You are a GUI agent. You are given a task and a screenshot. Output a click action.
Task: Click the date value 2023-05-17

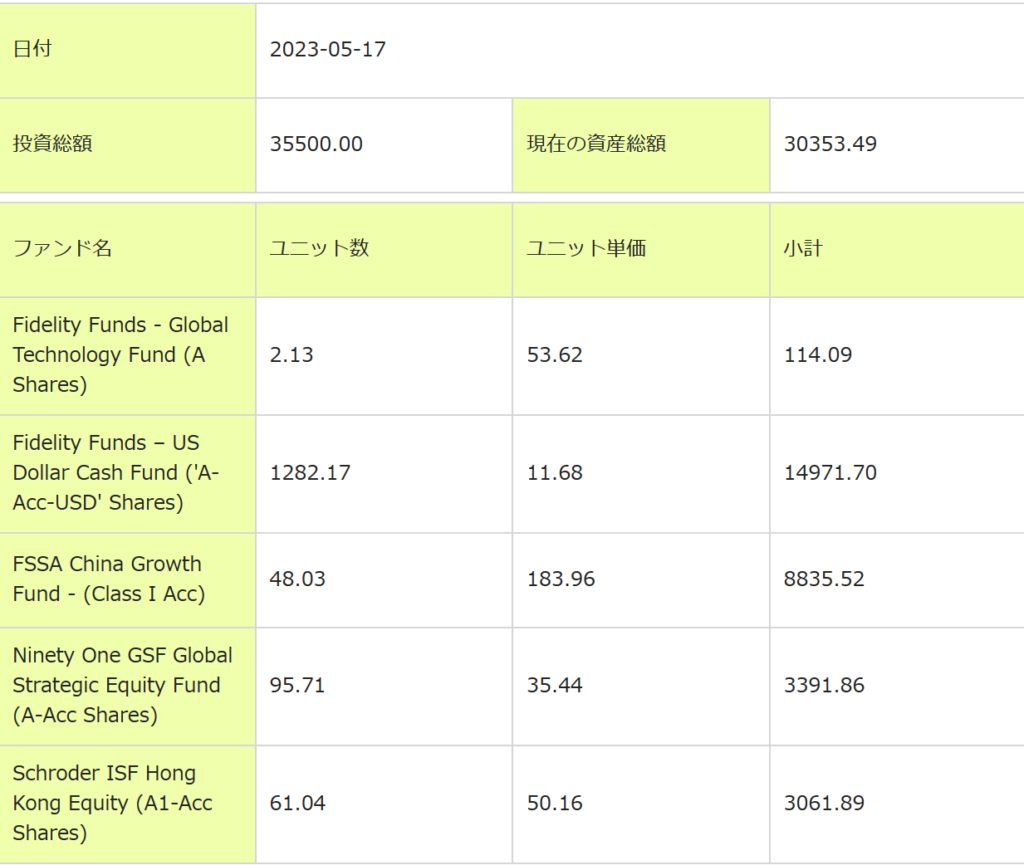point(328,50)
